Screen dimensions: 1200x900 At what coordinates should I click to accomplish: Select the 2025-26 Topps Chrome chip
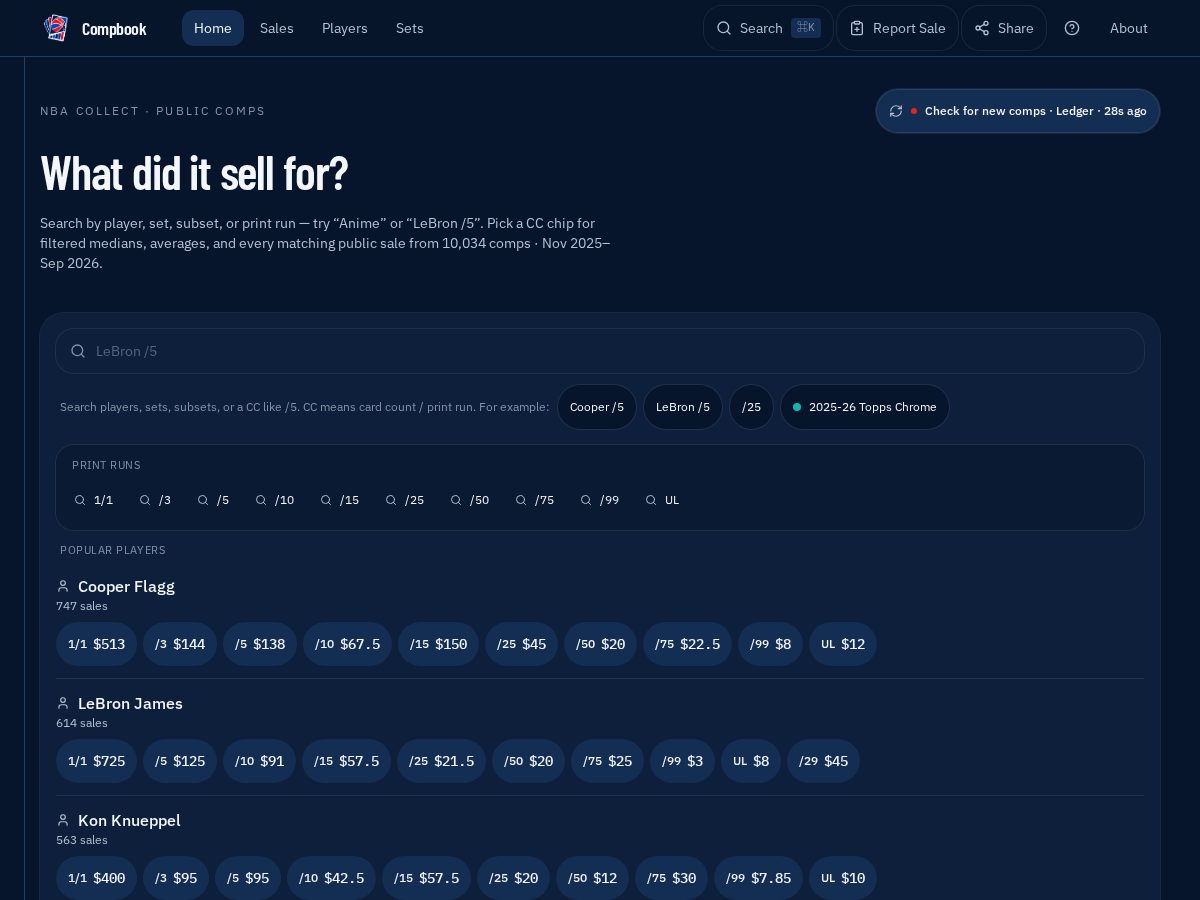(x=865, y=407)
